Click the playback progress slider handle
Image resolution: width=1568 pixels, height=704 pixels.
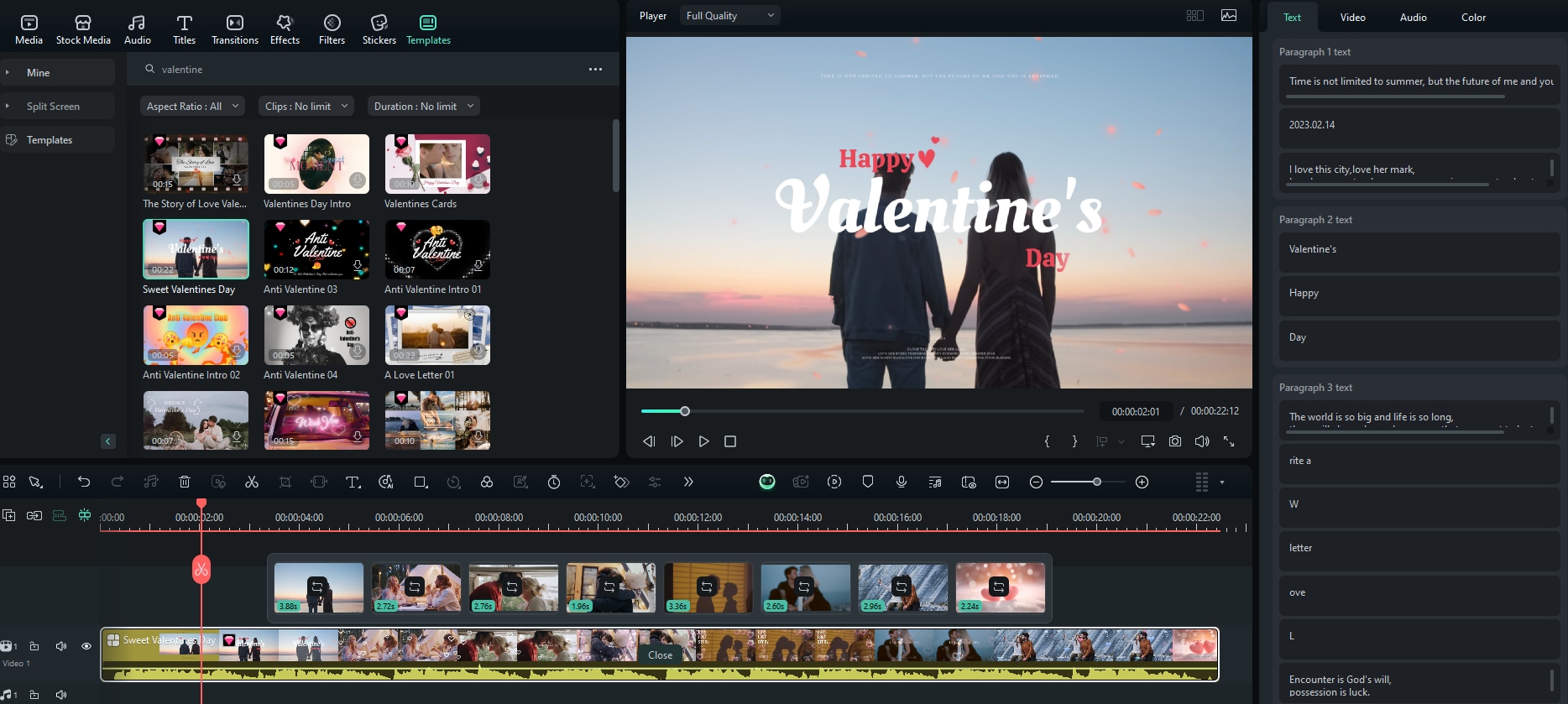pyautogui.click(x=685, y=411)
